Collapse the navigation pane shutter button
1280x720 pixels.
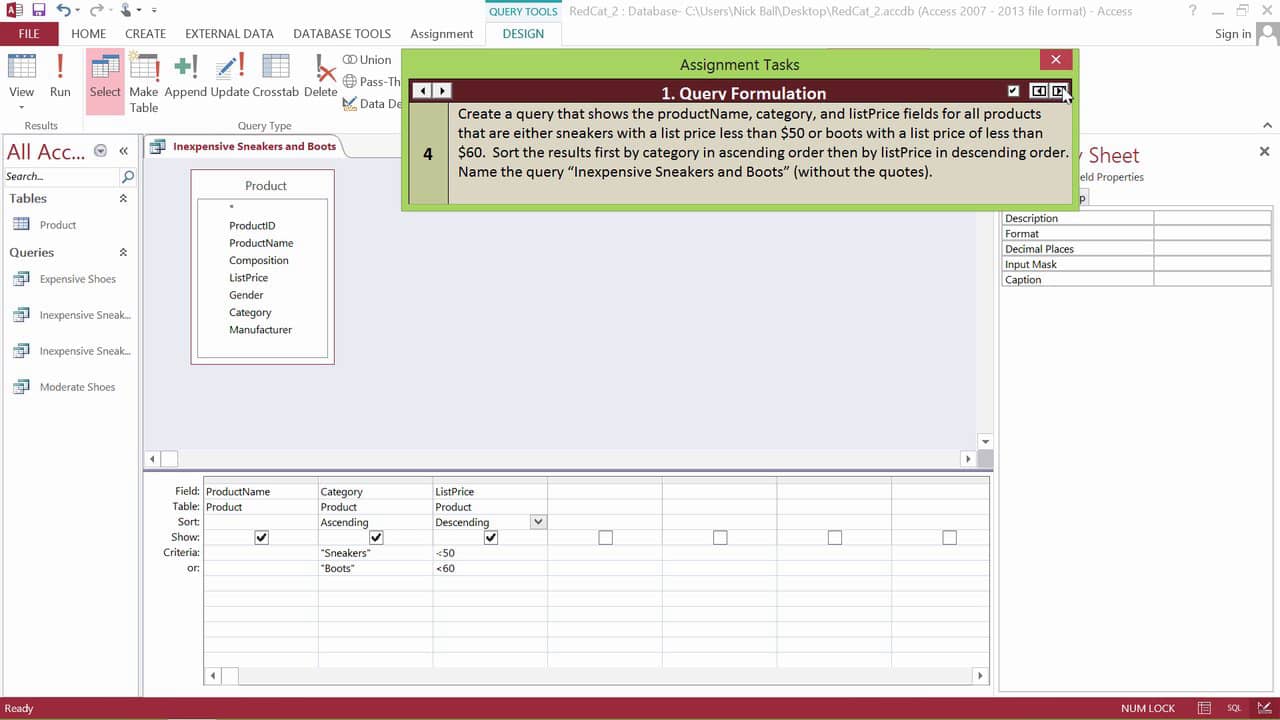pos(123,151)
